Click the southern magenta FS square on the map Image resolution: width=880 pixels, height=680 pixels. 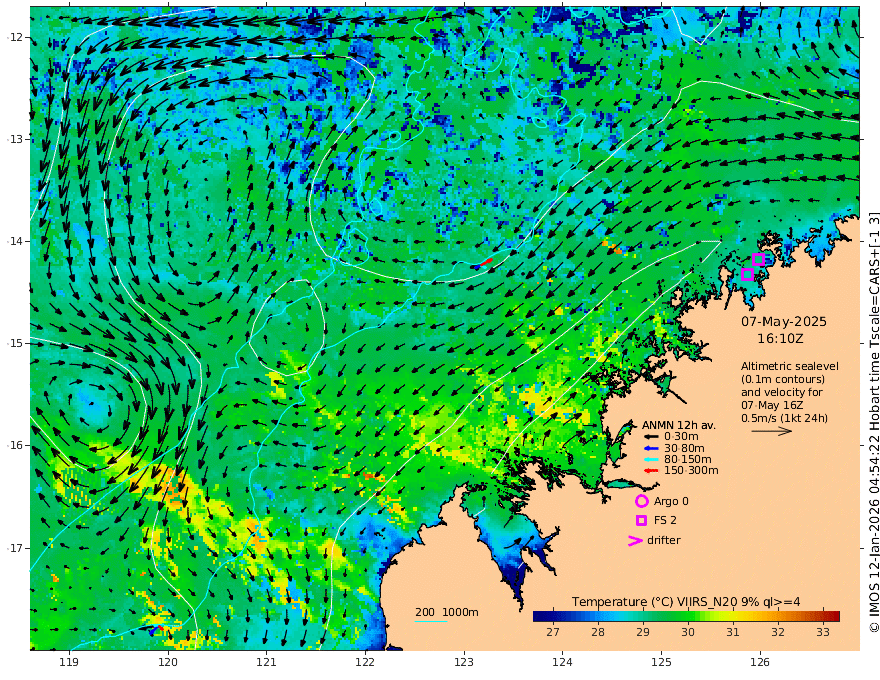(x=747, y=274)
